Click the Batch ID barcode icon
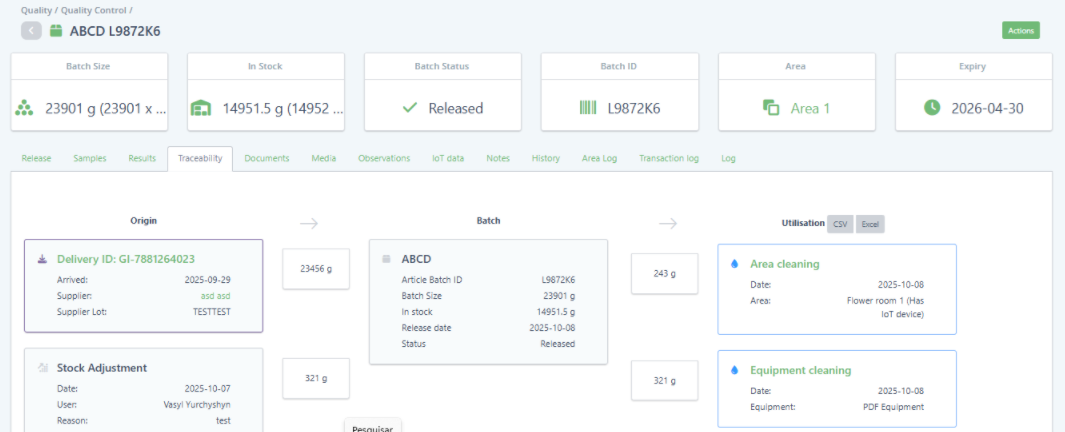Screen dimensions: 1065x432 tap(588, 108)
